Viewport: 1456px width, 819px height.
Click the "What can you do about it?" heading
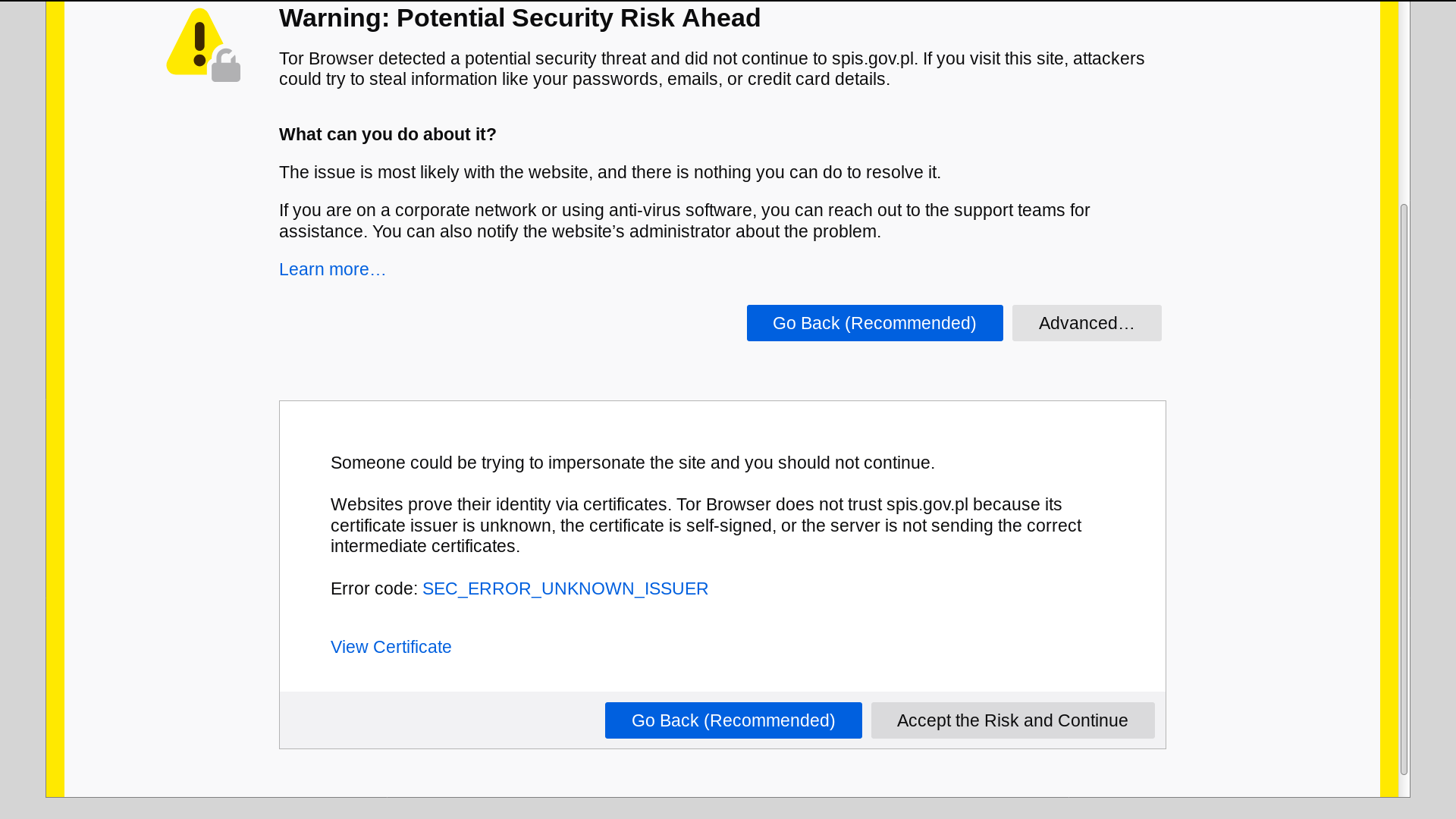click(x=388, y=135)
